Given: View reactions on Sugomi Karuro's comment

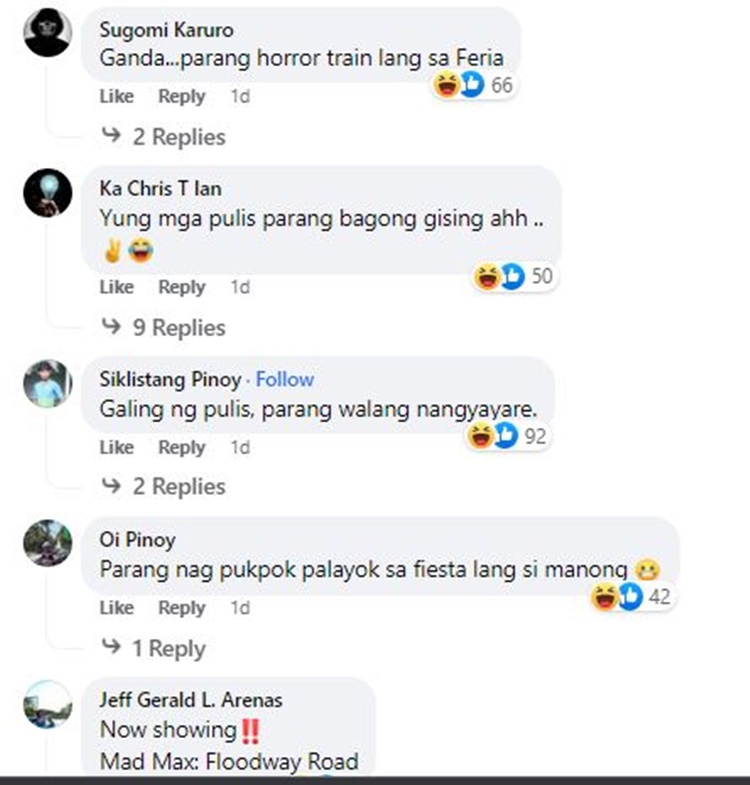Looking at the screenshot, I should pos(474,85).
